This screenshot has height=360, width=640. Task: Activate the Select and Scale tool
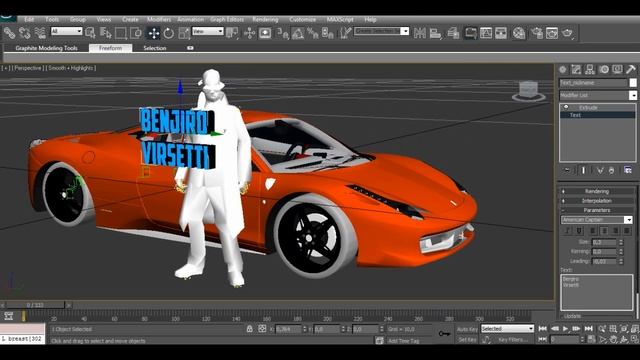[x=184, y=33]
